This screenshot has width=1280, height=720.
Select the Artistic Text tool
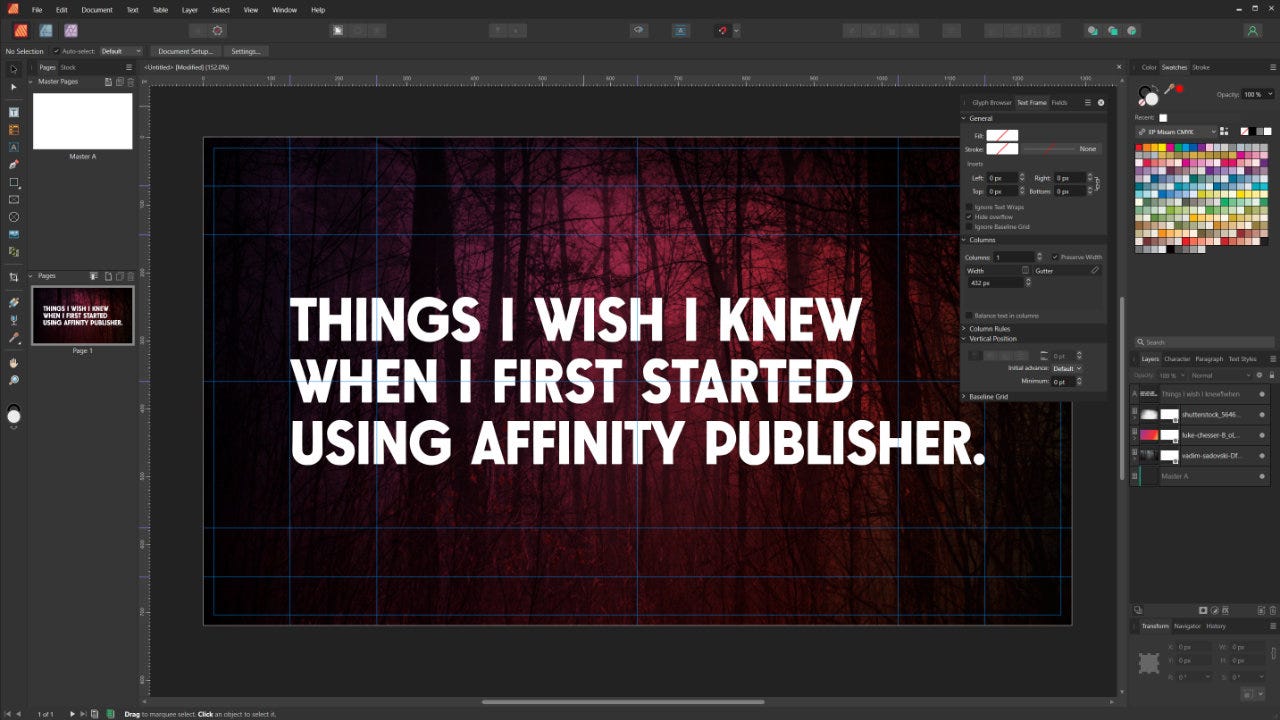(13, 147)
